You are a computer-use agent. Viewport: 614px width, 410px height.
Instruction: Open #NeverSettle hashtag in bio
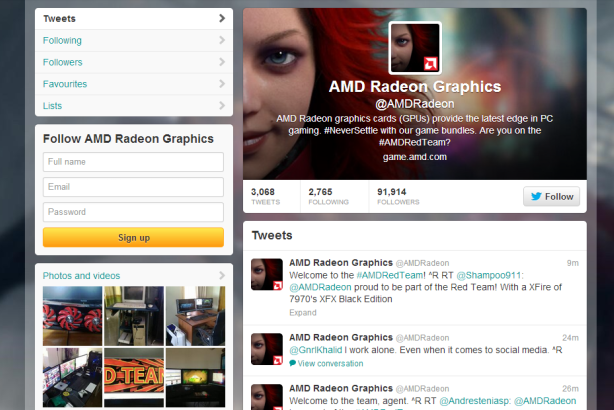coord(351,130)
